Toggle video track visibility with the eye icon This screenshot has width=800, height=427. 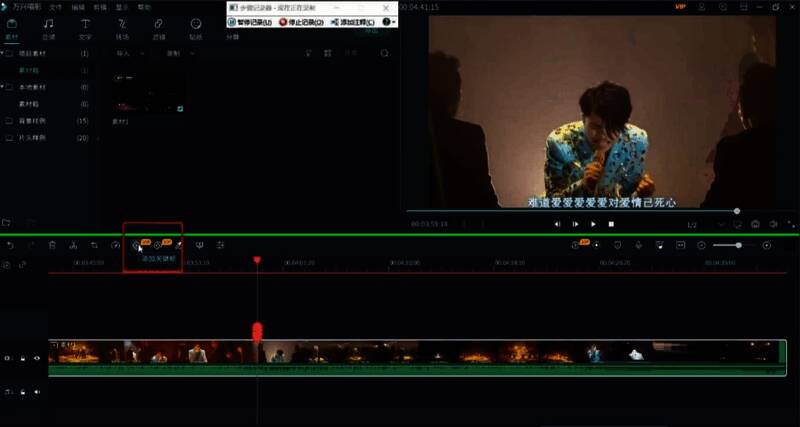[x=37, y=357]
